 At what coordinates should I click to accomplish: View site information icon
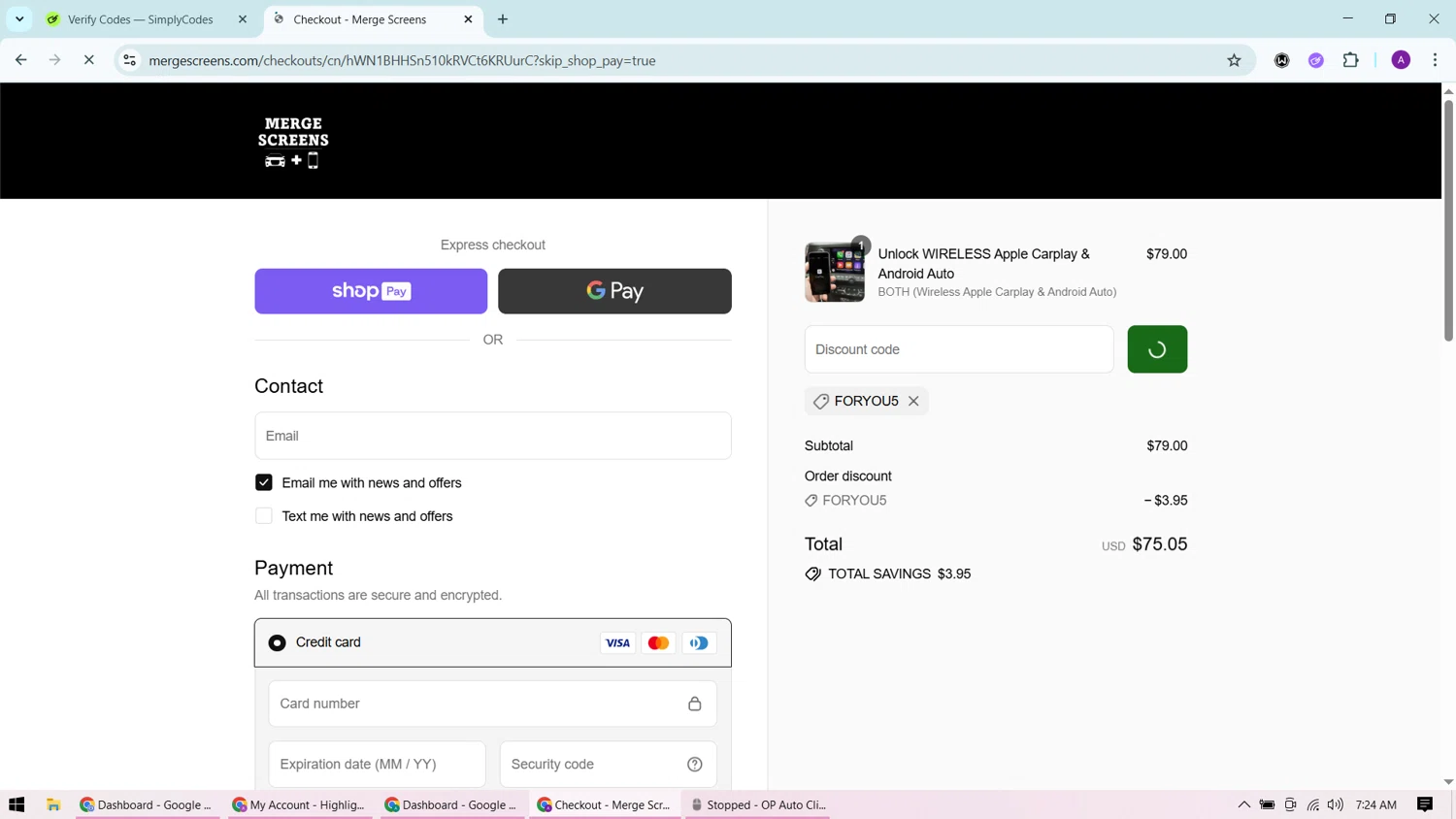(129, 60)
